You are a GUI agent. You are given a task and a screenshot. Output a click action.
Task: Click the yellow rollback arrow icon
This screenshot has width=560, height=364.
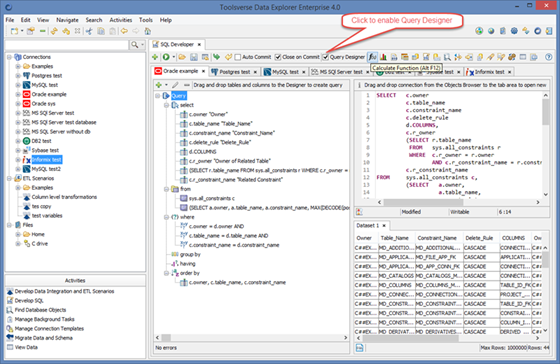coord(228,57)
